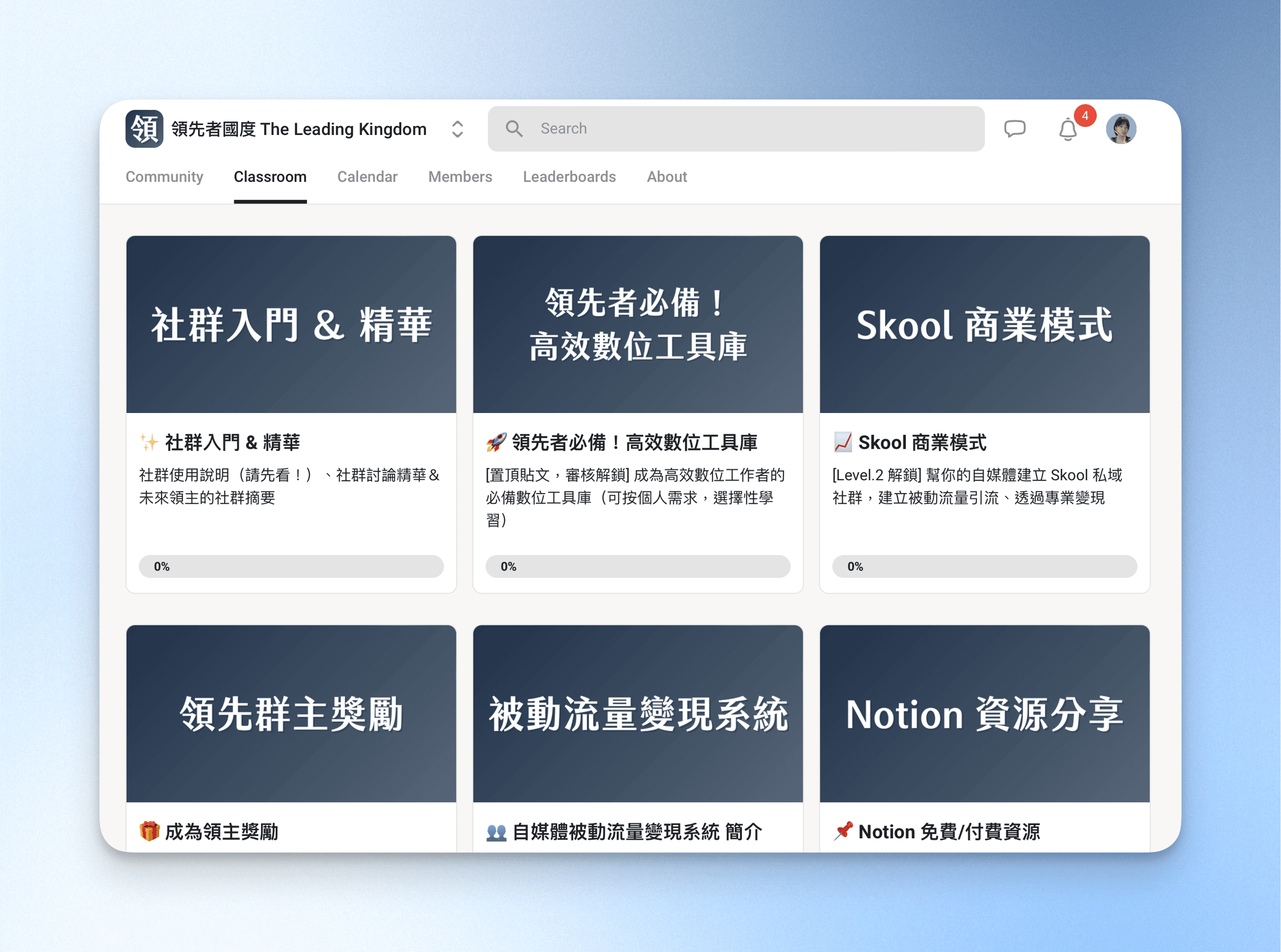Click the 領 community logo icon
Viewport: 1281px width, 952px height.
click(x=144, y=129)
